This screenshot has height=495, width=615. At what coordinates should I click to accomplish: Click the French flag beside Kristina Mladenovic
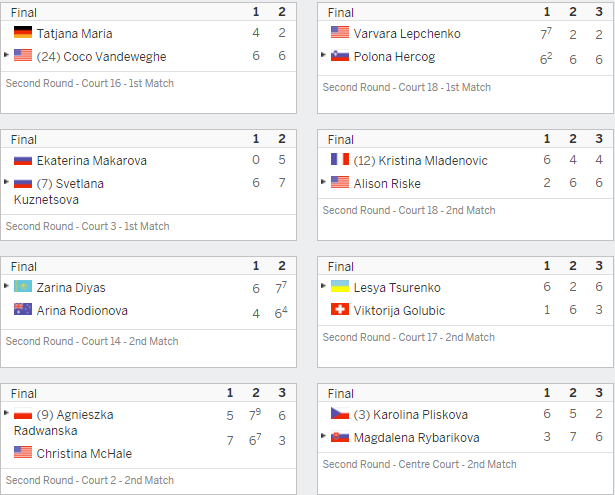click(340, 159)
